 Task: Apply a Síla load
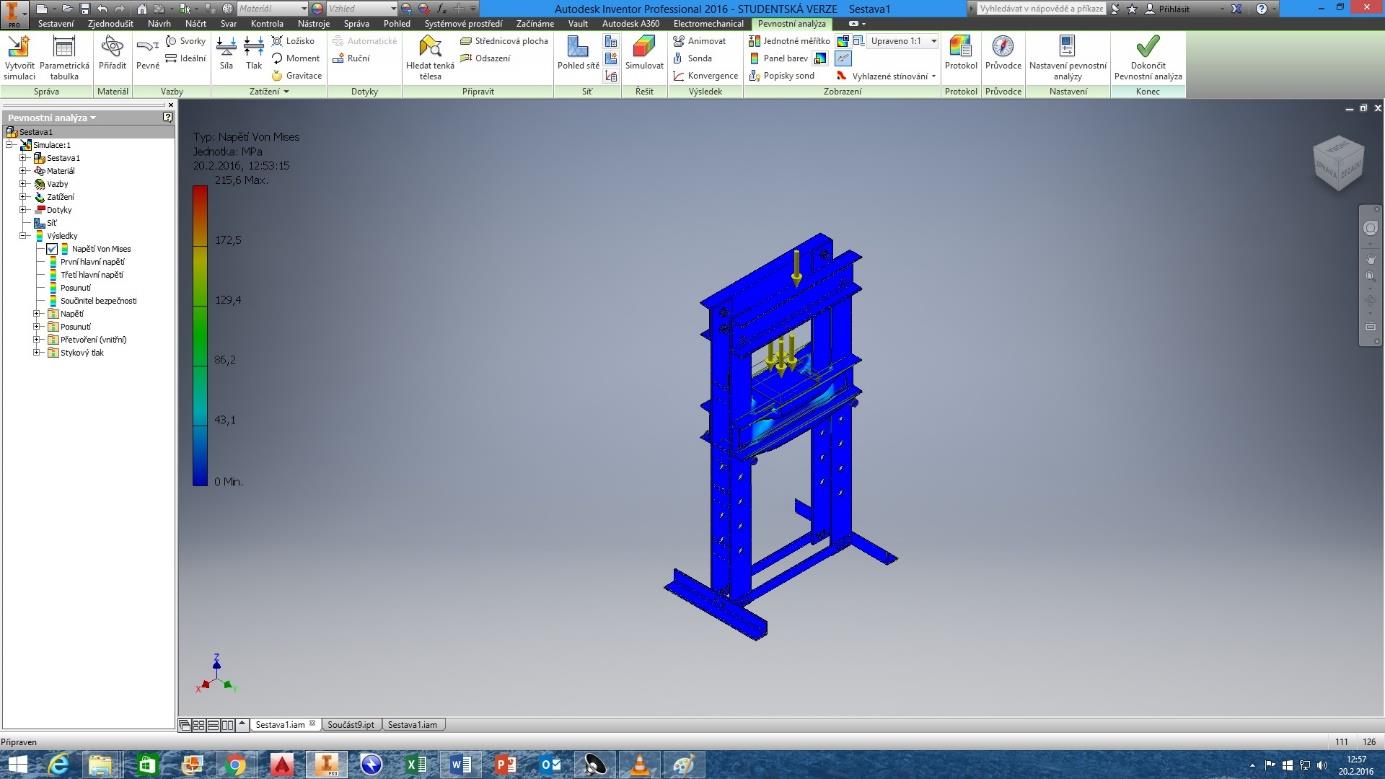pos(227,55)
